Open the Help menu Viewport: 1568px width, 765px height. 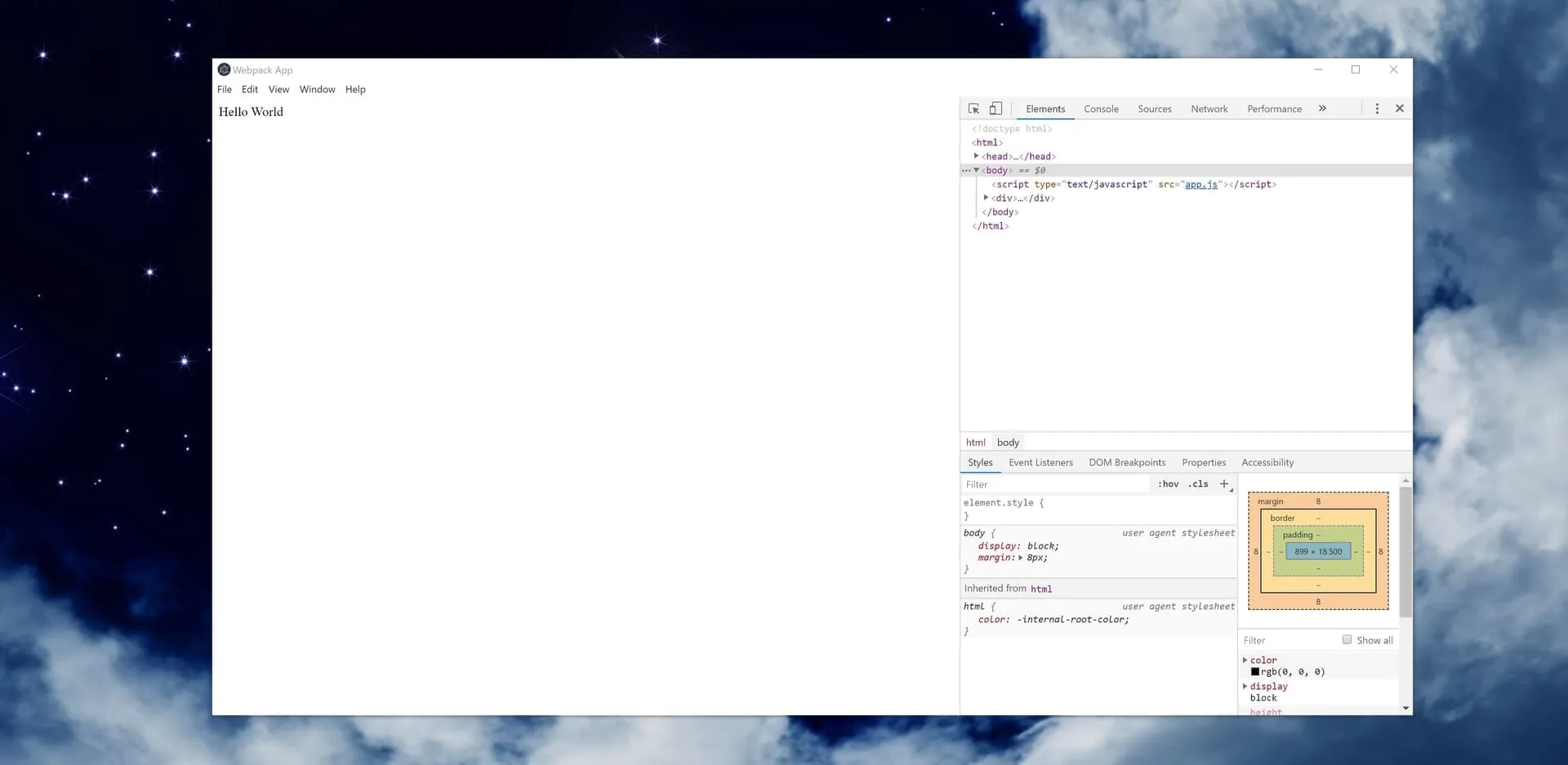(355, 90)
